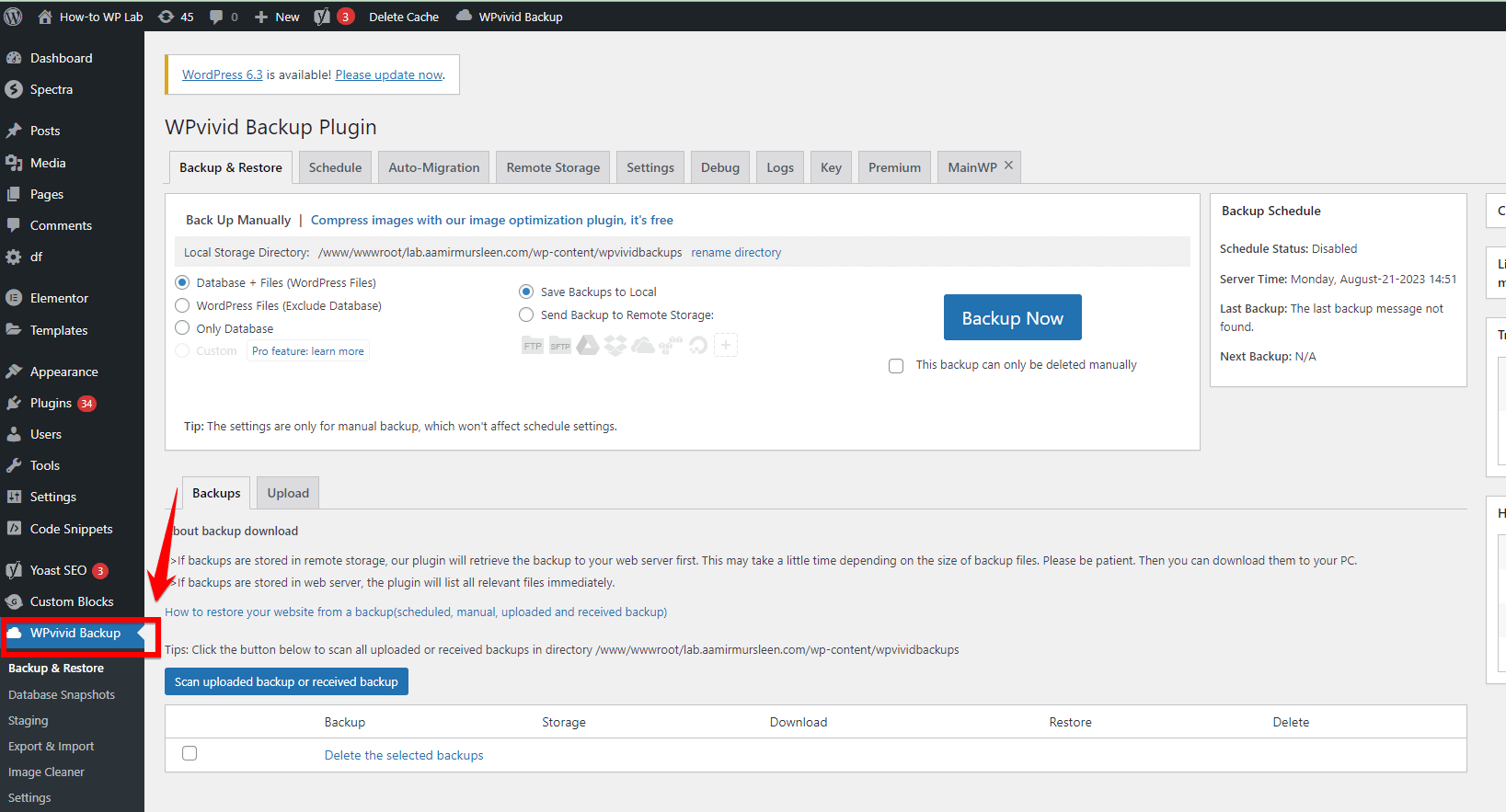The width and height of the screenshot is (1506, 812).
Task: Open the Logs tab
Action: (x=780, y=167)
